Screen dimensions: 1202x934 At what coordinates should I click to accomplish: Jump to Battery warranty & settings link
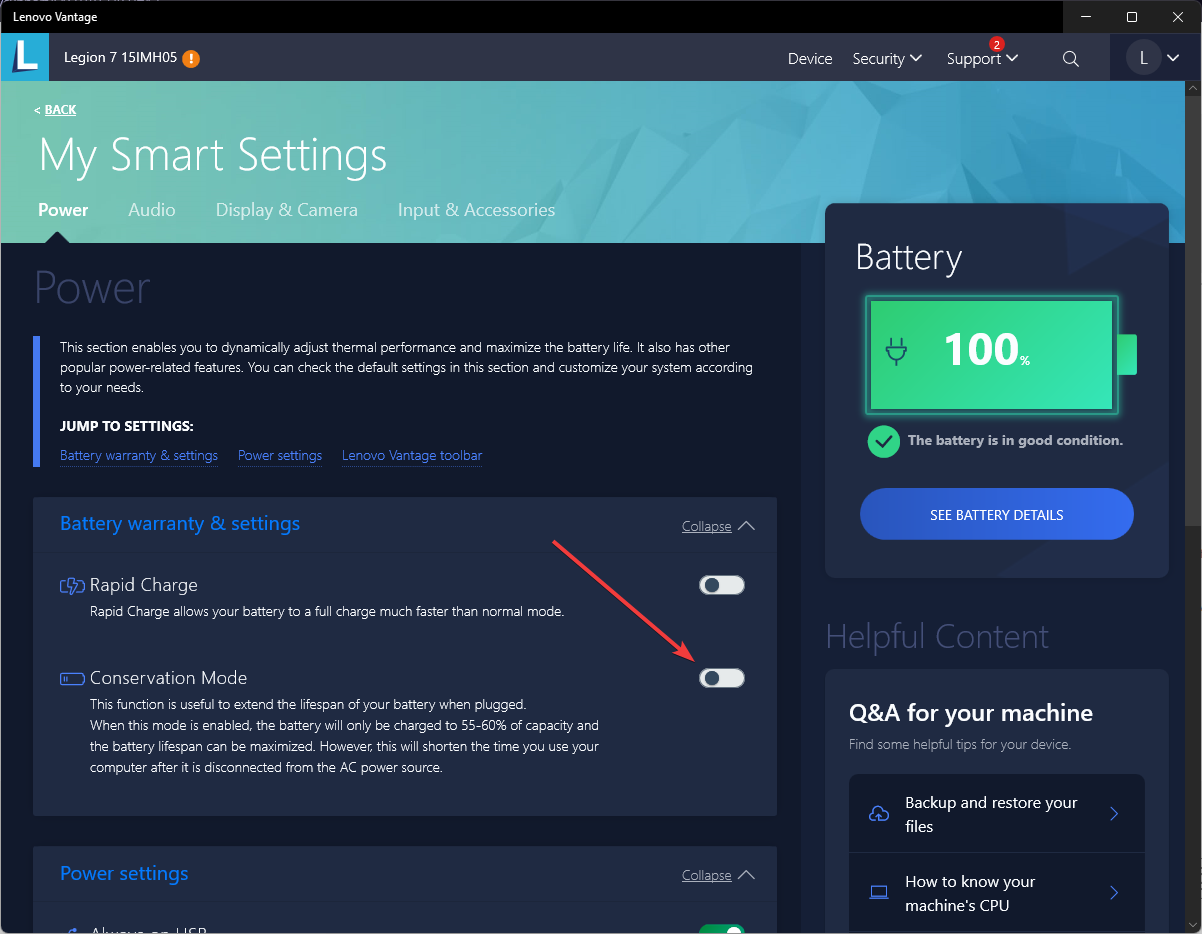[139, 456]
